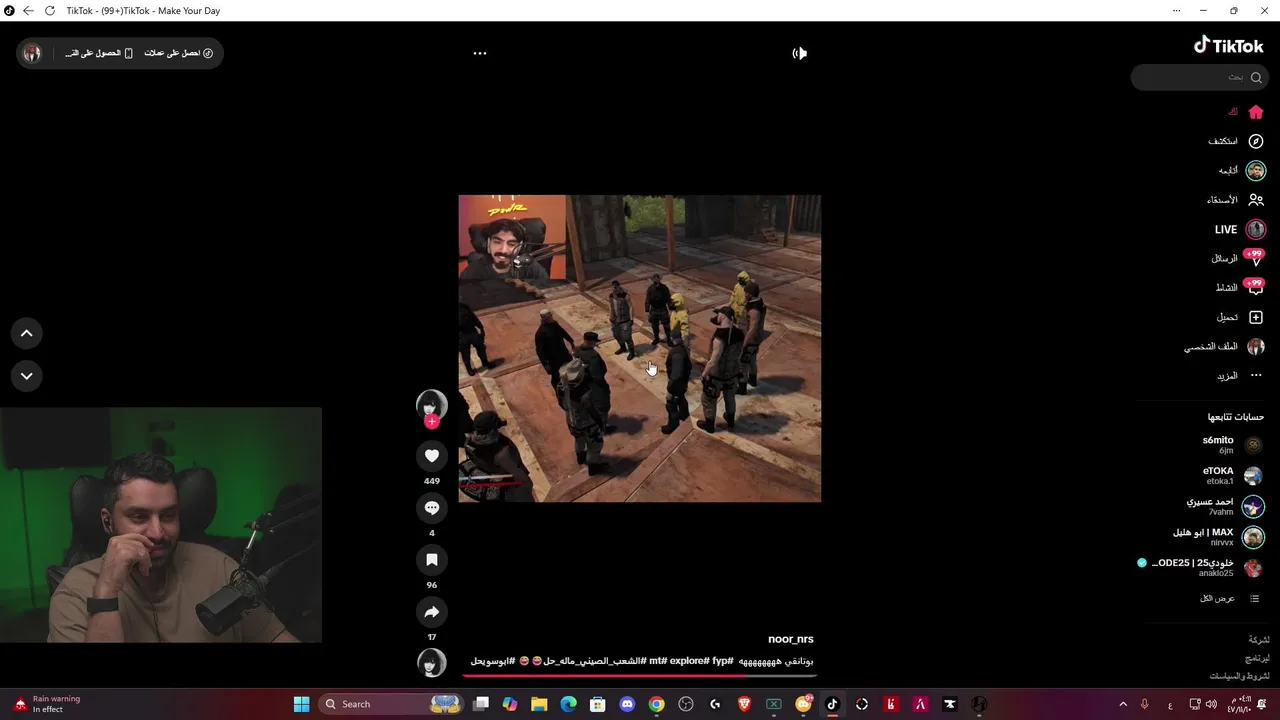Open the profile avatar in top-left pill

pyautogui.click(x=32, y=53)
